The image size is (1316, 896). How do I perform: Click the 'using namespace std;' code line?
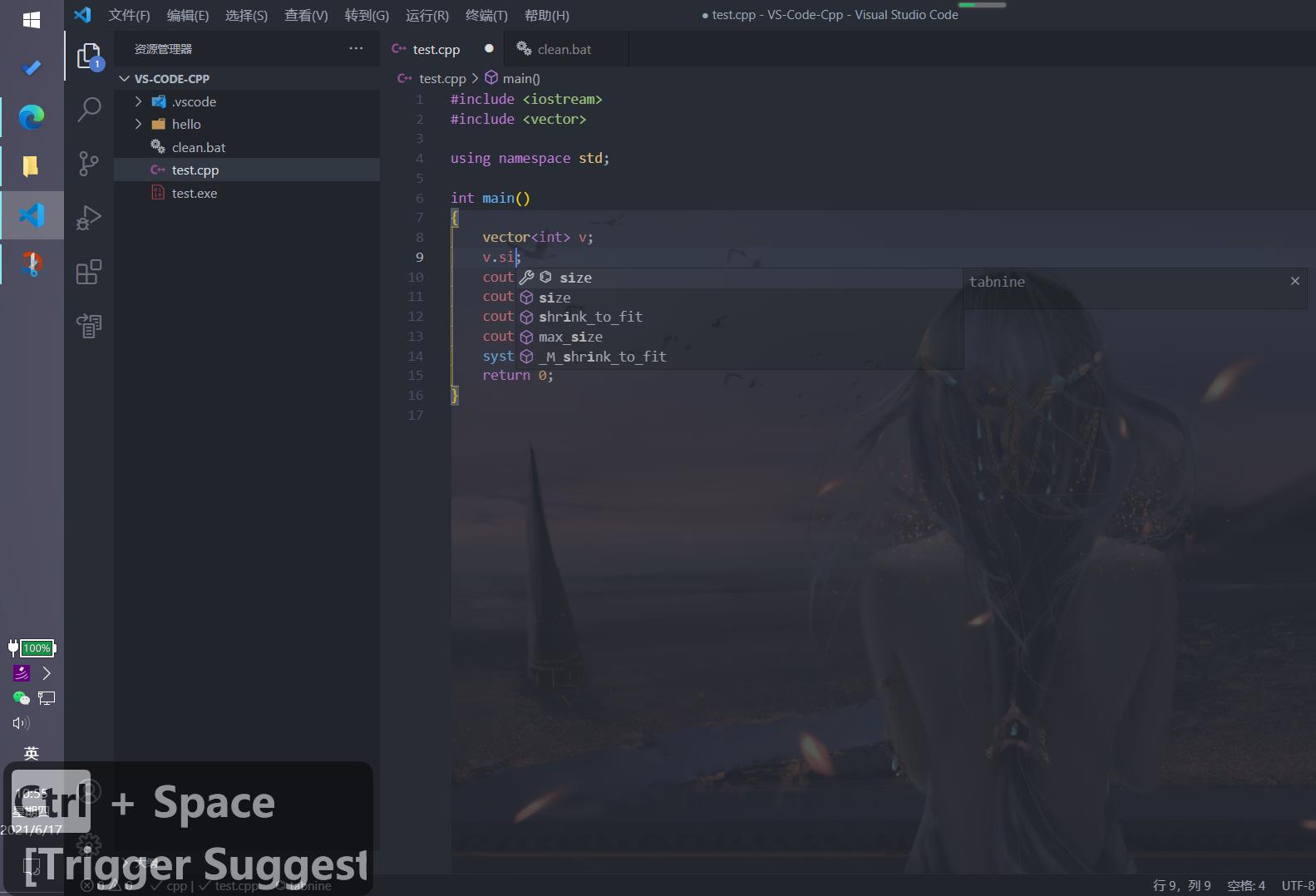click(530, 158)
